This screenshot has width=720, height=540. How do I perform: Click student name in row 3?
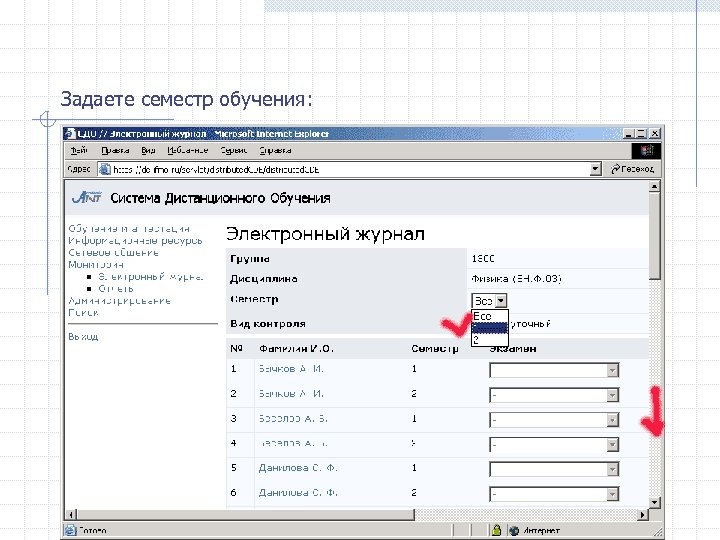point(293,419)
